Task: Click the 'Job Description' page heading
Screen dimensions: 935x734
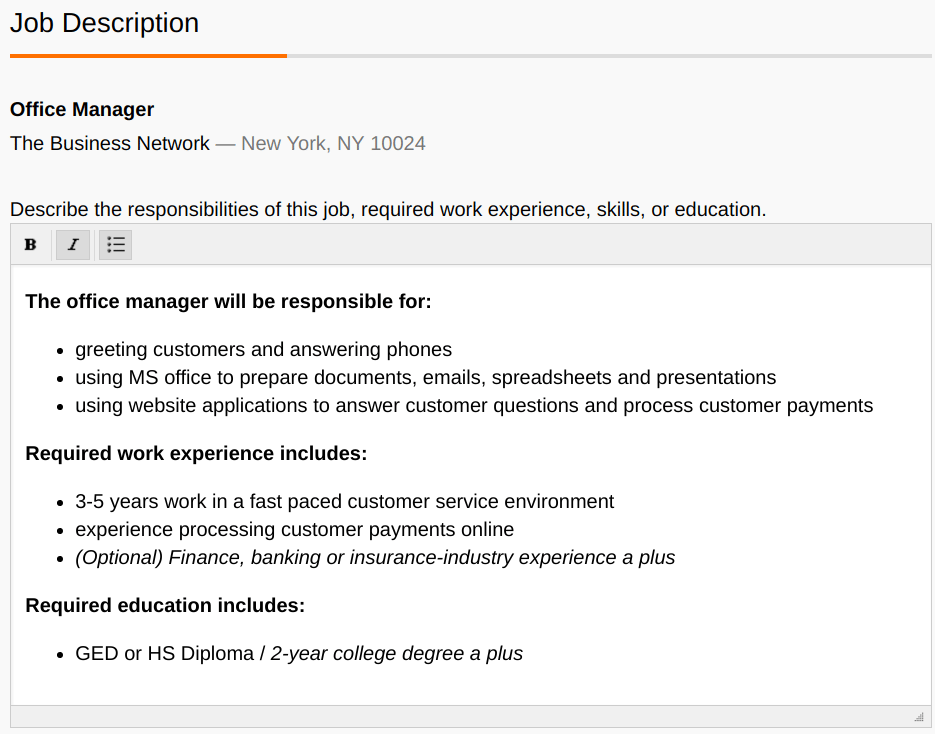Action: [x=104, y=23]
